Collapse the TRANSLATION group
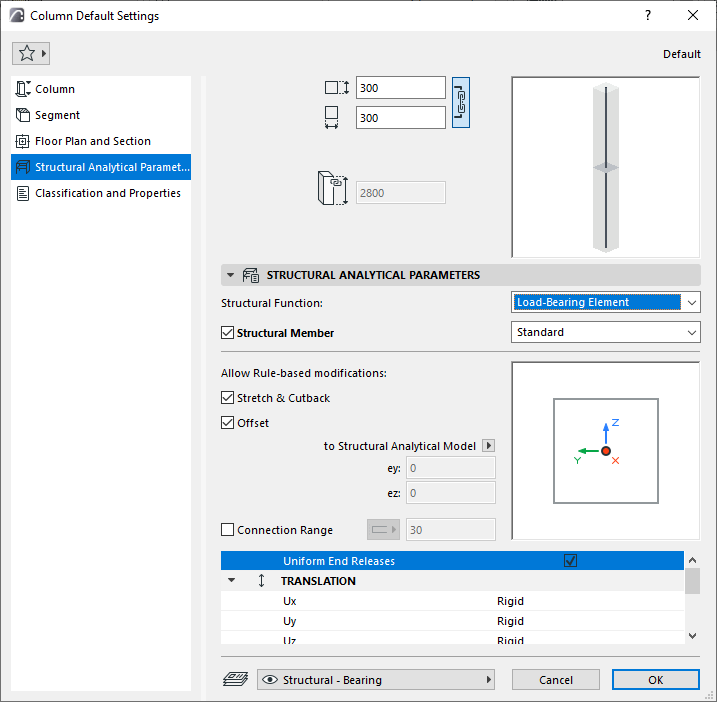This screenshot has height=702, width=717. [231, 580]
